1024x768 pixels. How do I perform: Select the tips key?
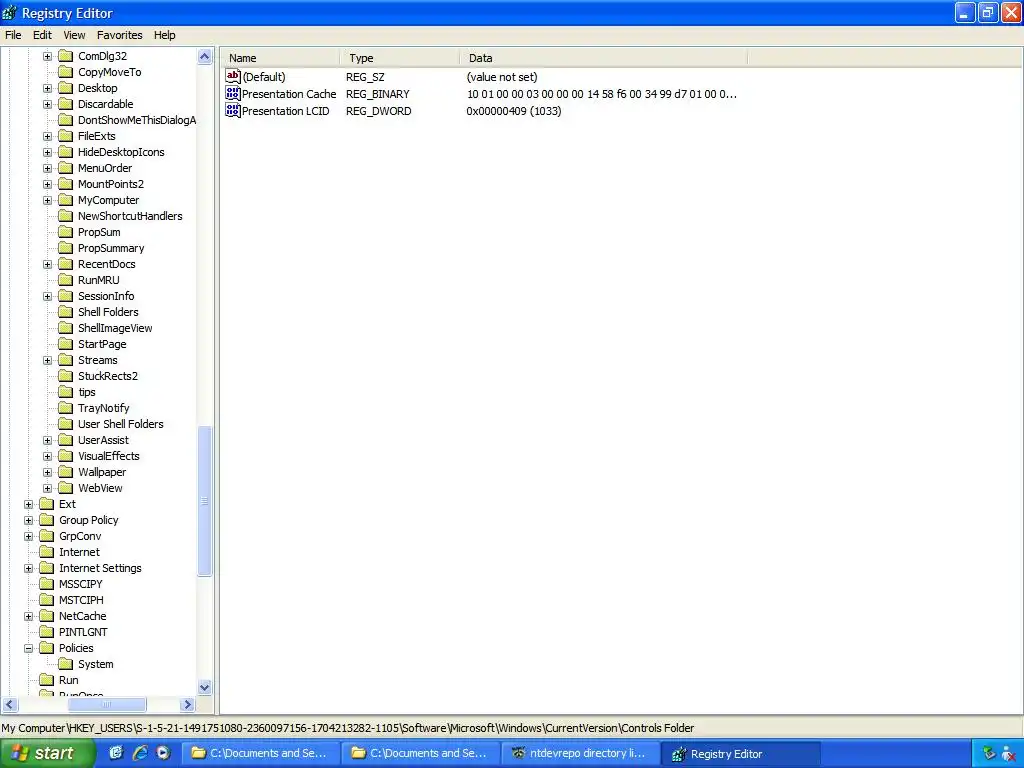[87, 392]
